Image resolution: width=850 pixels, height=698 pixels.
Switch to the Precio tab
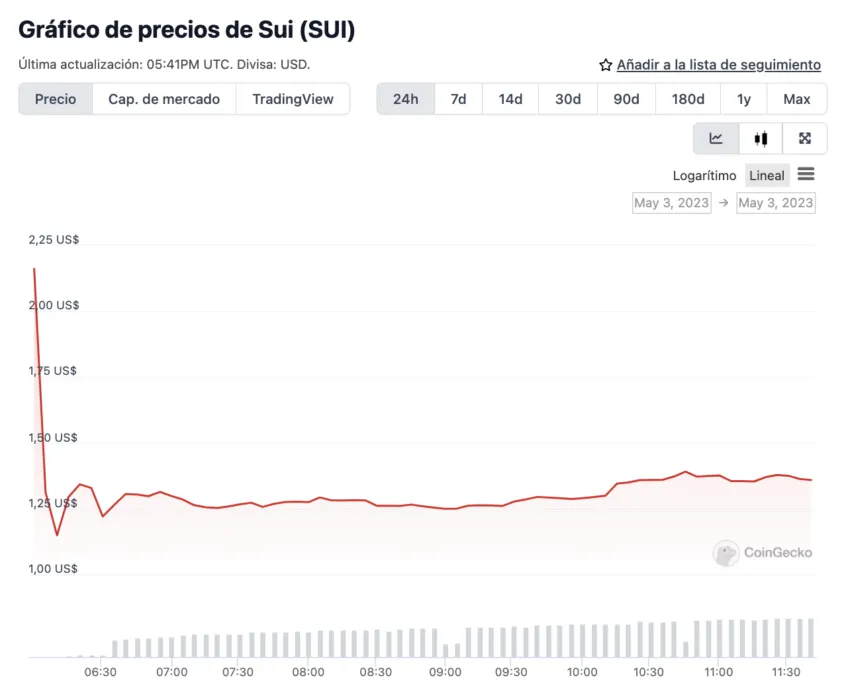[55, 99]
